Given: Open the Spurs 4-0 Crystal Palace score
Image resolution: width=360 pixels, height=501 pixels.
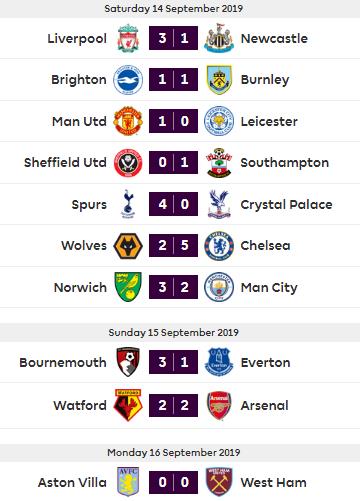Looking at the screenshot, I should click(x=173, y=204).
